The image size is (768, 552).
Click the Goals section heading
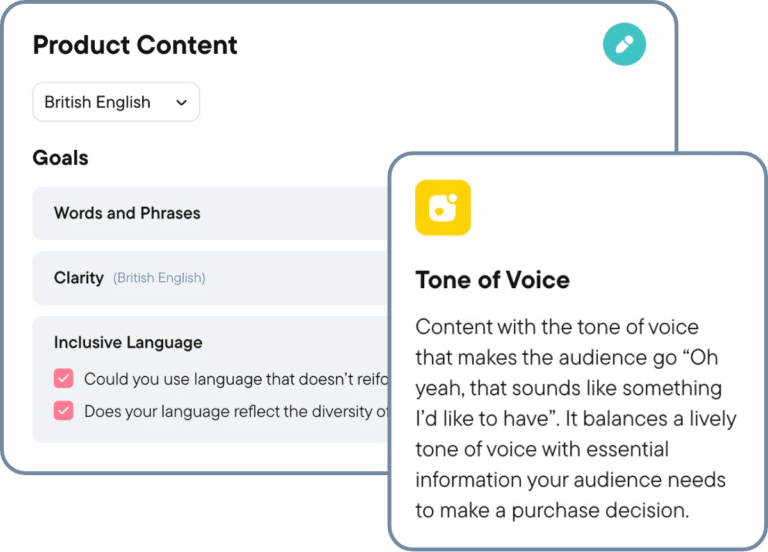coord(60,158)
